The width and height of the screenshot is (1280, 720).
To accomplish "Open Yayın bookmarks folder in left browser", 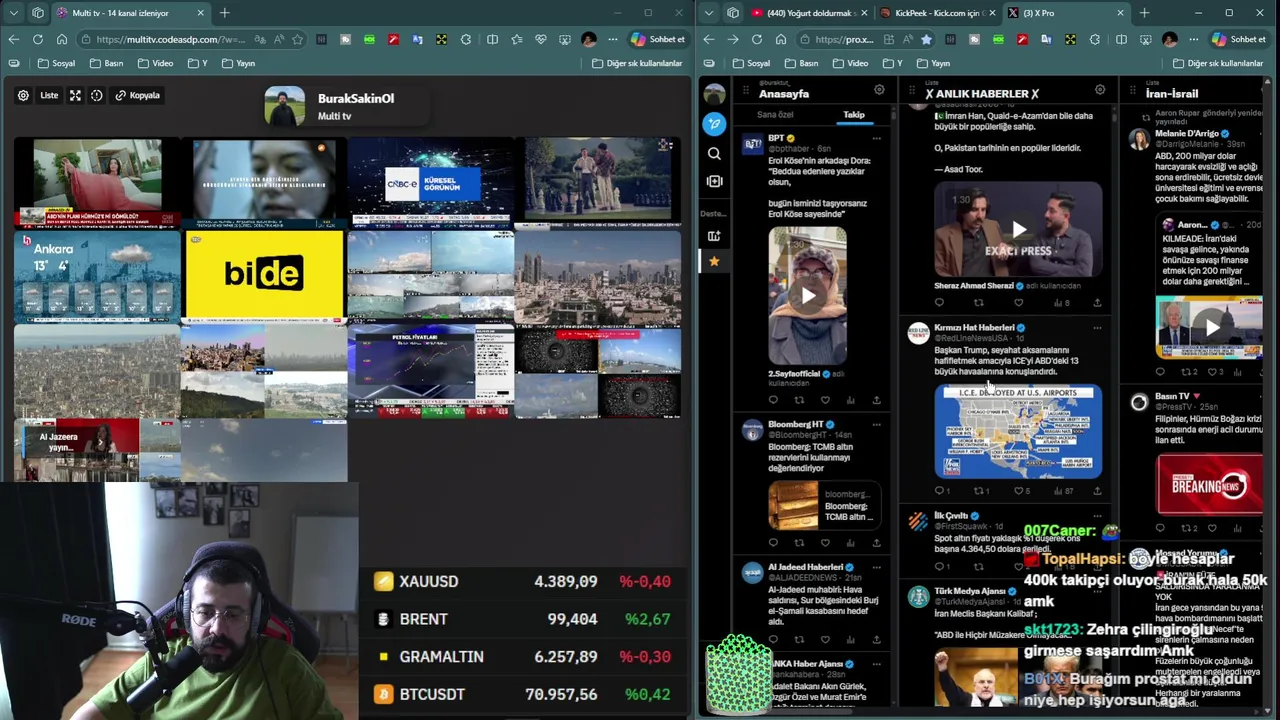I will tap(238, 63).
